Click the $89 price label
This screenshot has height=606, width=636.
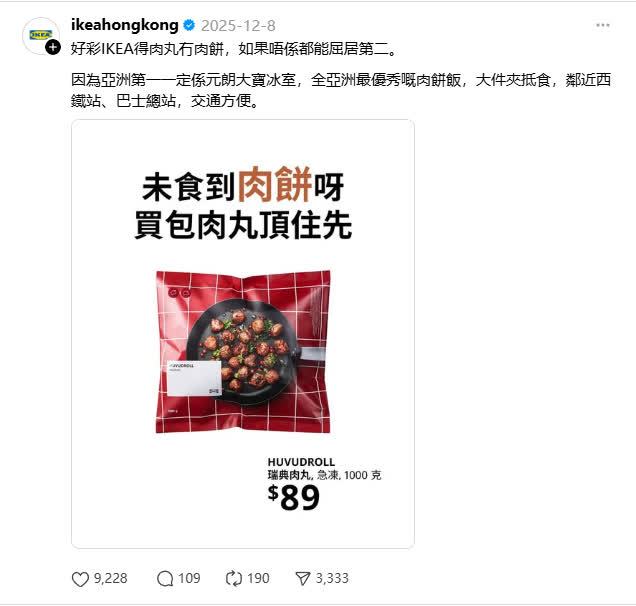pyautogui.click(x=294, y=498)
